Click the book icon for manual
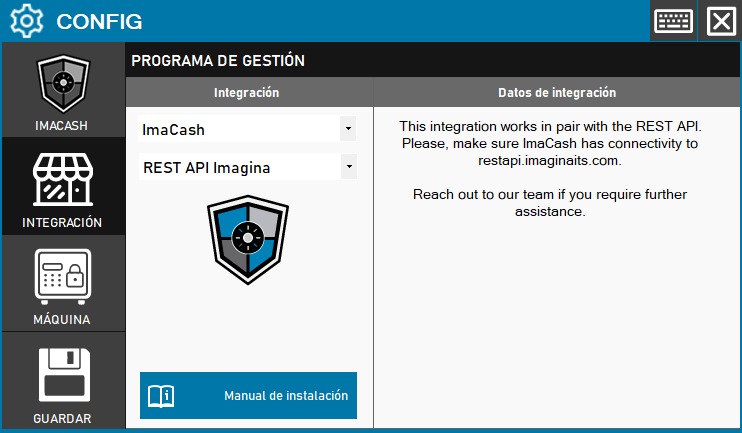 (162, 396)
